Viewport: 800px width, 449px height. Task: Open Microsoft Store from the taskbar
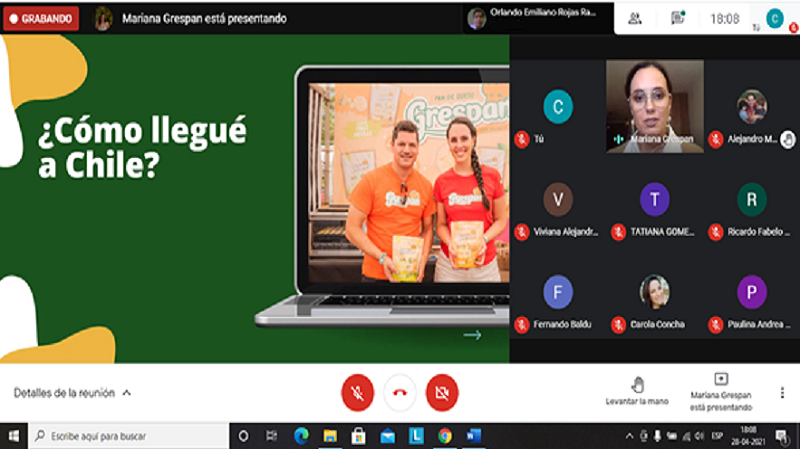[x=358, y=436]
